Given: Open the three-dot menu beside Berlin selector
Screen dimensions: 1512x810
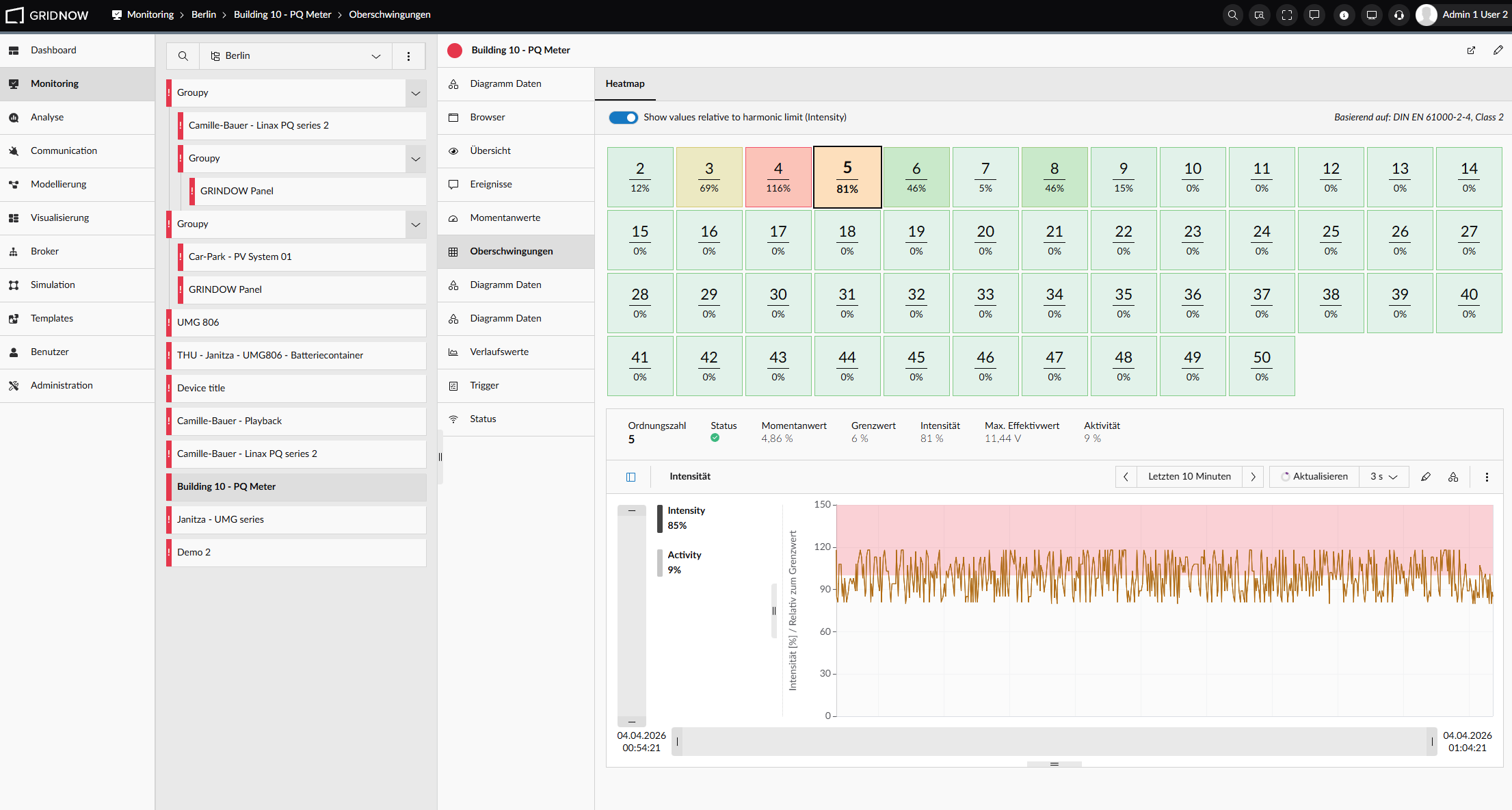Looking at the screenshot, I should 409,56.
